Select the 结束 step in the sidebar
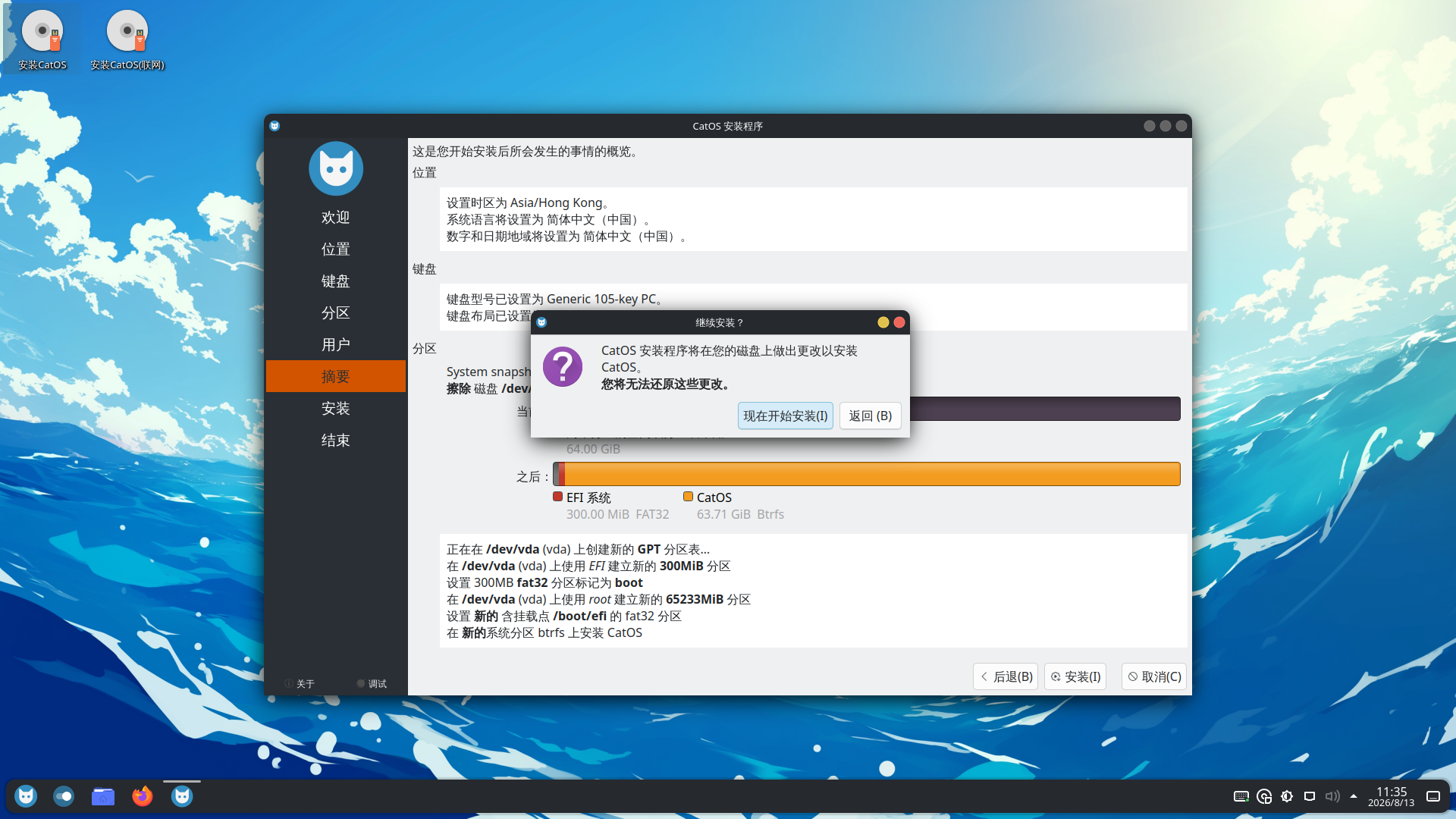Viewport: 1456px width, 819px height. pos(336,441)
